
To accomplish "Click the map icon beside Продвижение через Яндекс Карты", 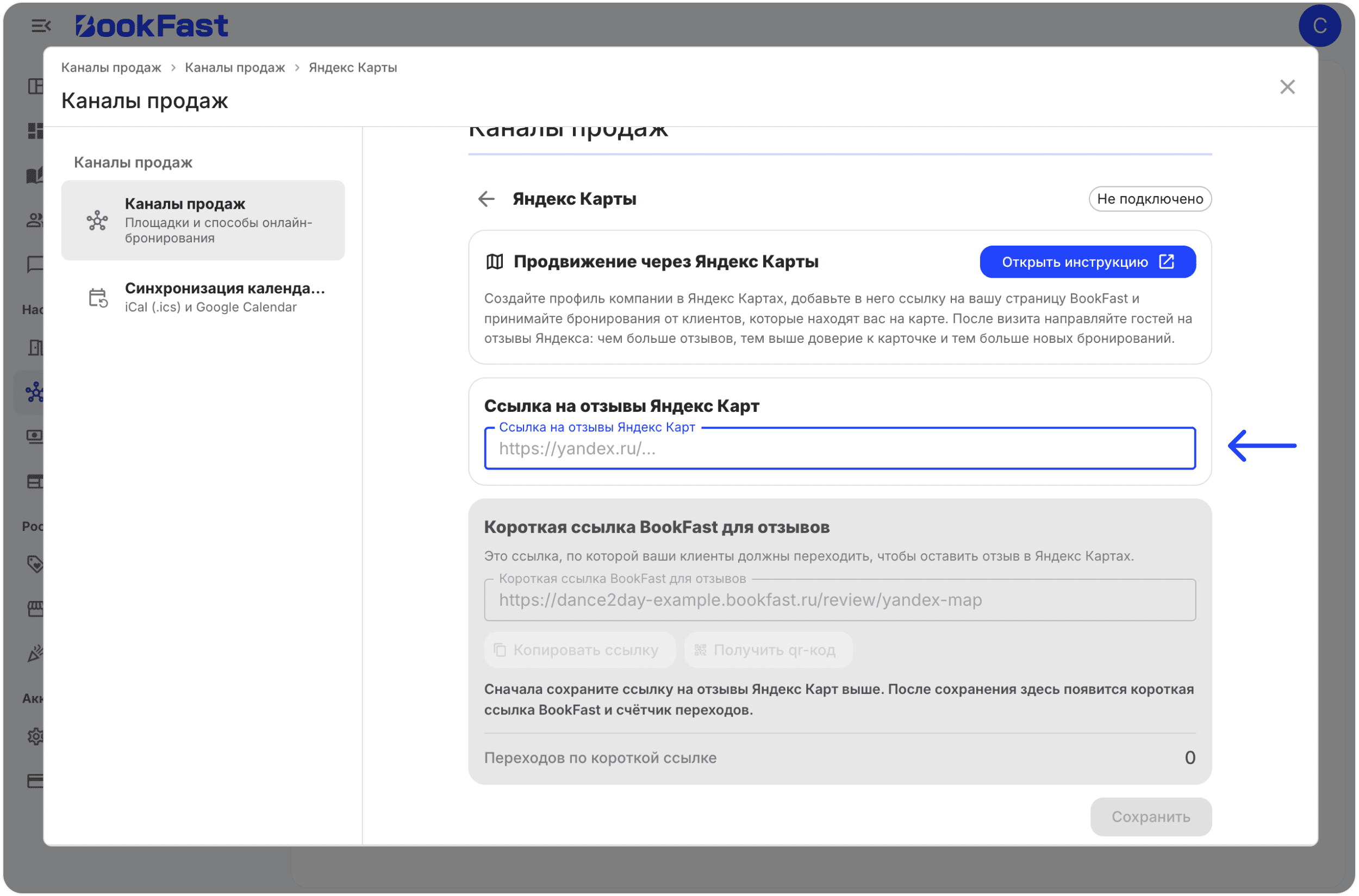I will pyautogui.click(x=495, y=262).
